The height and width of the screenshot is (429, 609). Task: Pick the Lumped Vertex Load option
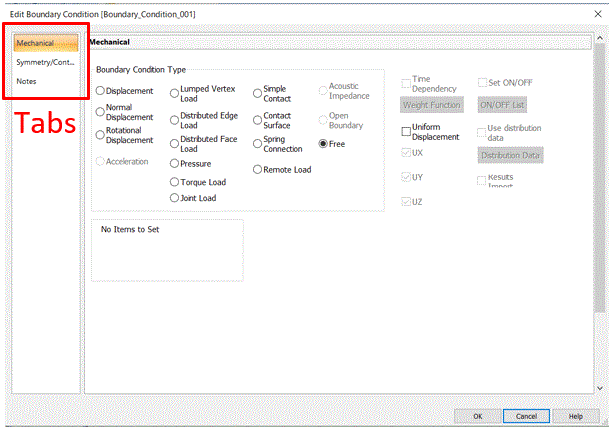tap(174, 91)
